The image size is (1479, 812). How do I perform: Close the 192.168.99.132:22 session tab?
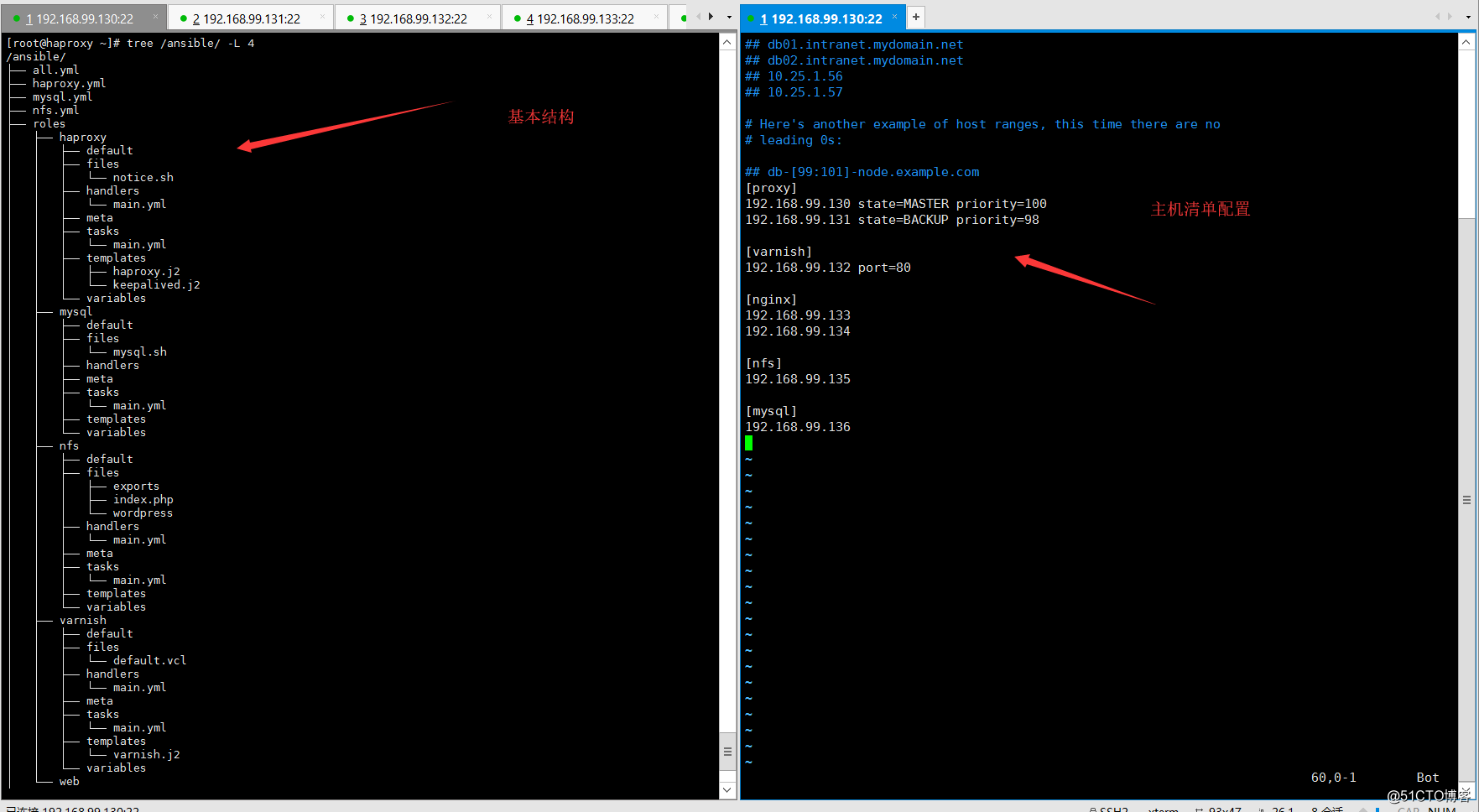[490, 17]
